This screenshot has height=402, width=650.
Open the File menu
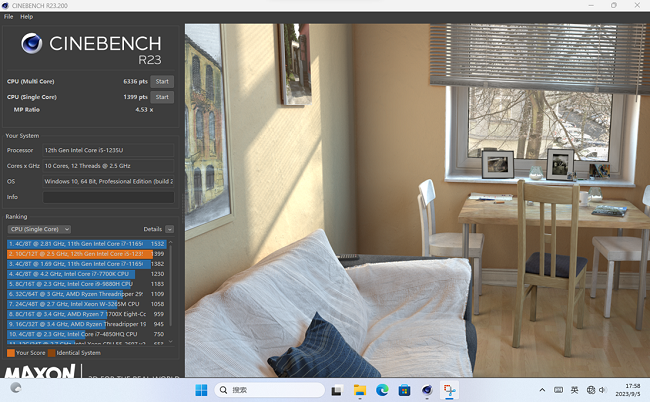tap(9, 17)
